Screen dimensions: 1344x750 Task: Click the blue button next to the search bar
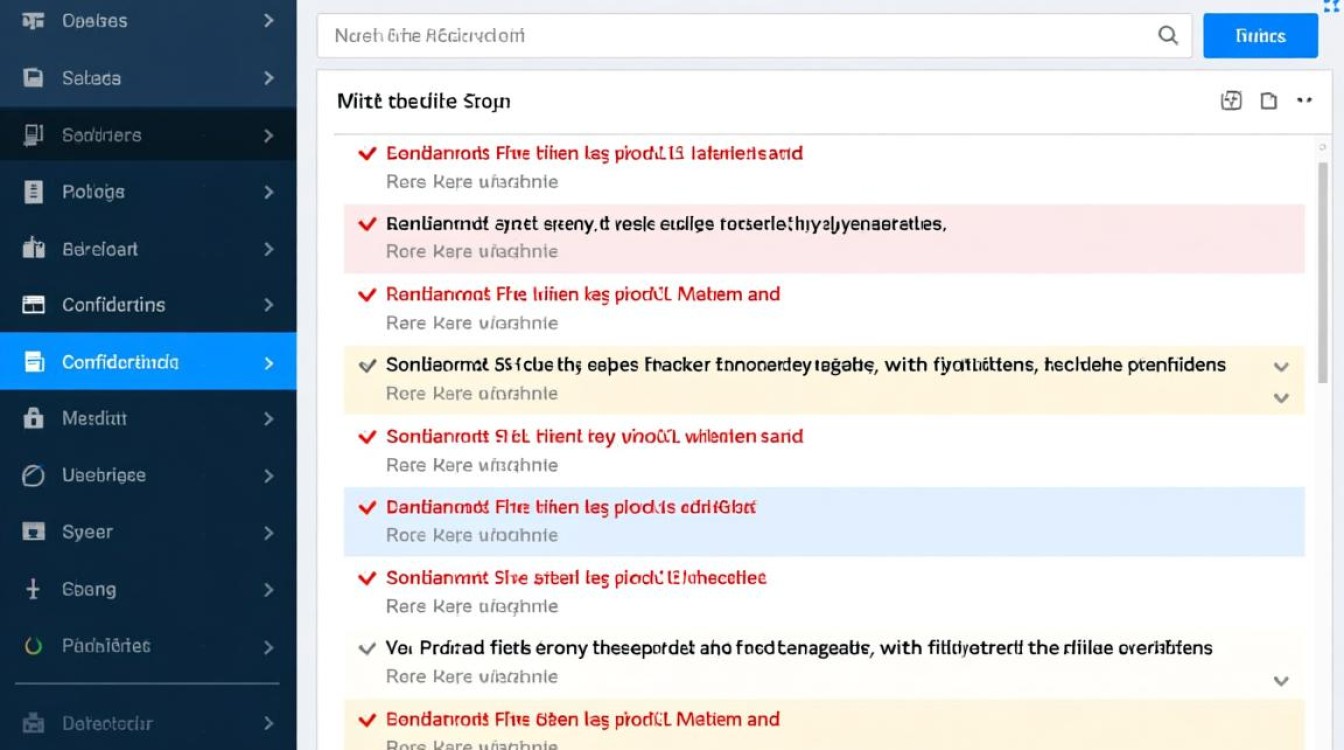[1260, 36]
